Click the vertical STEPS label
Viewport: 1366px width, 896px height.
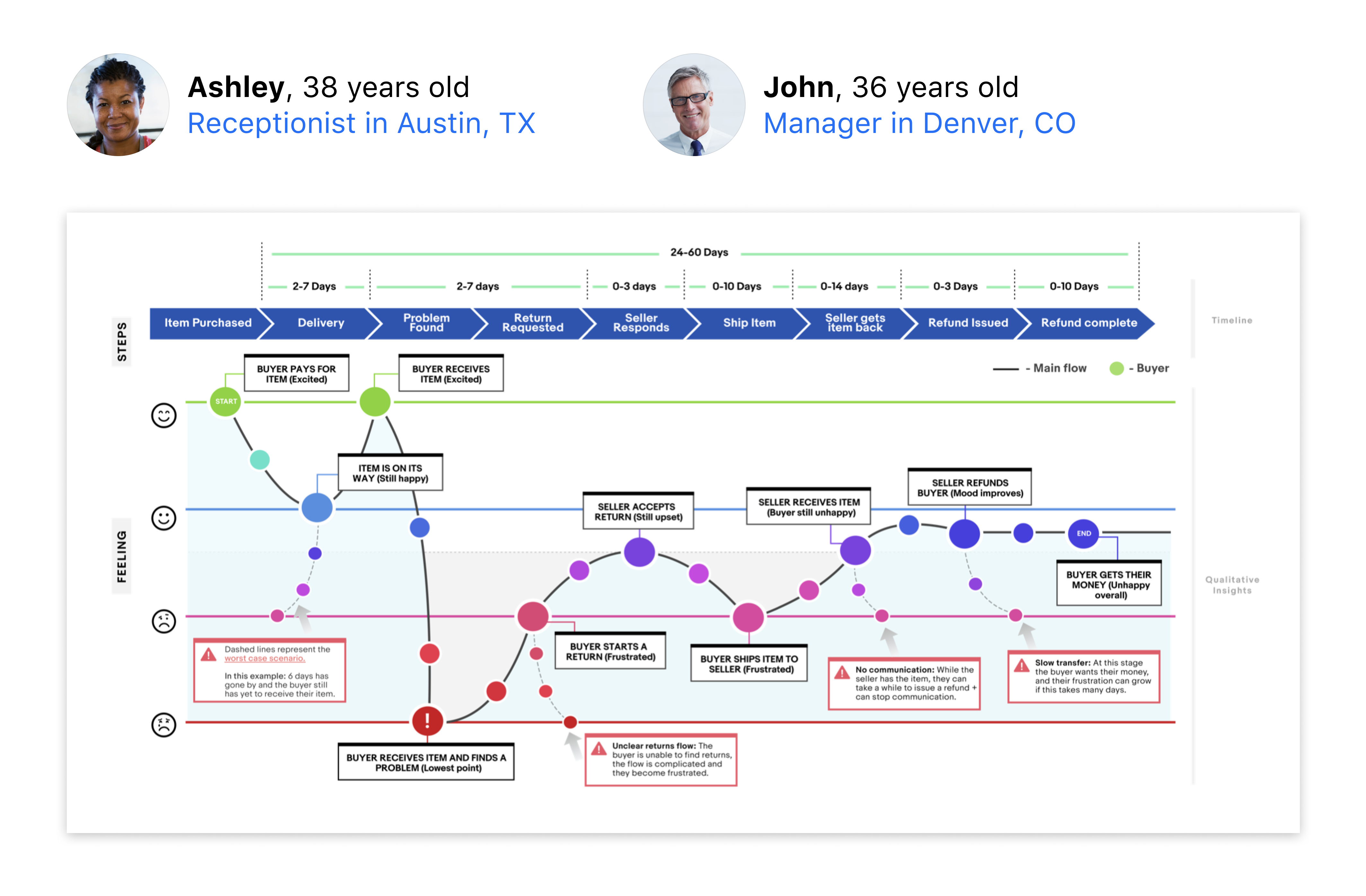[122, 342]
